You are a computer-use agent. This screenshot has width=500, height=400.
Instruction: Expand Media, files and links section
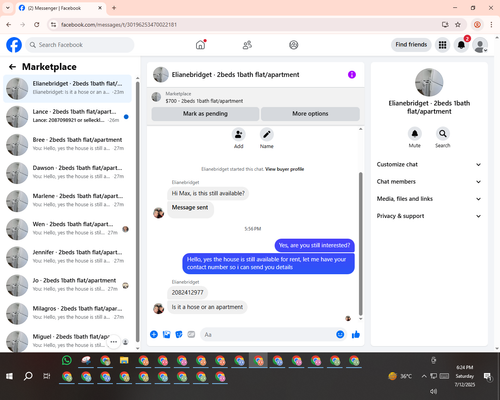point(429,199)
